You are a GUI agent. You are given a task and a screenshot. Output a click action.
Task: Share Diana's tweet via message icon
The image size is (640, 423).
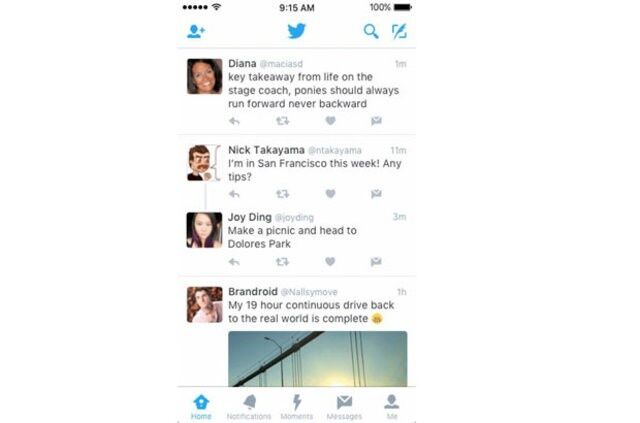[376, 120]
